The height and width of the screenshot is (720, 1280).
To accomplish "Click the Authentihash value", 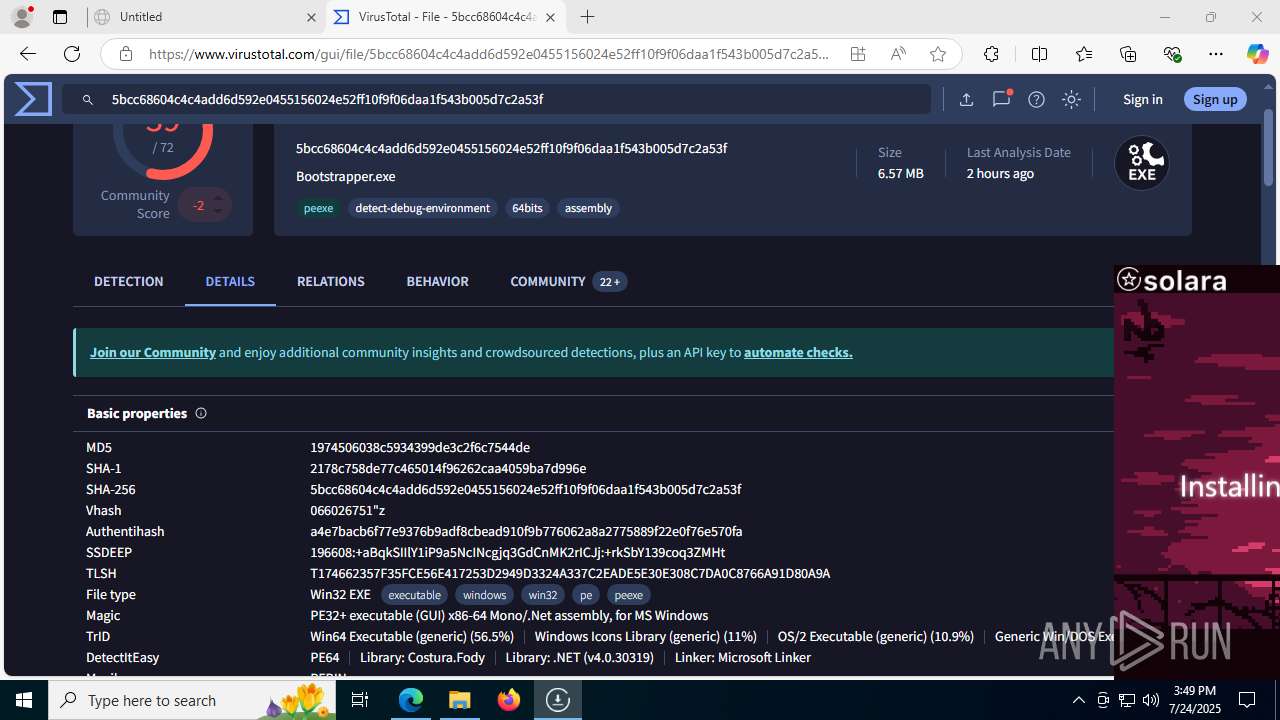I will (x=526, y=531).
